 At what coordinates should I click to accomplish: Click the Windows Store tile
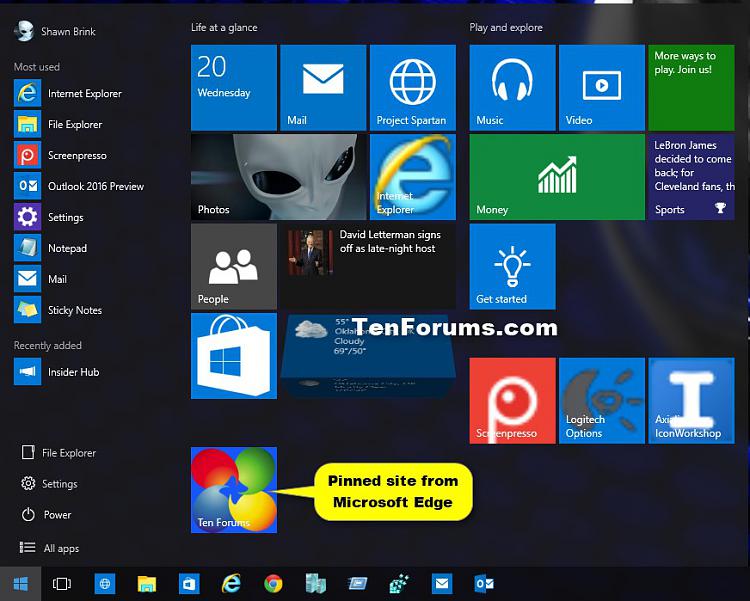point(234,356)
